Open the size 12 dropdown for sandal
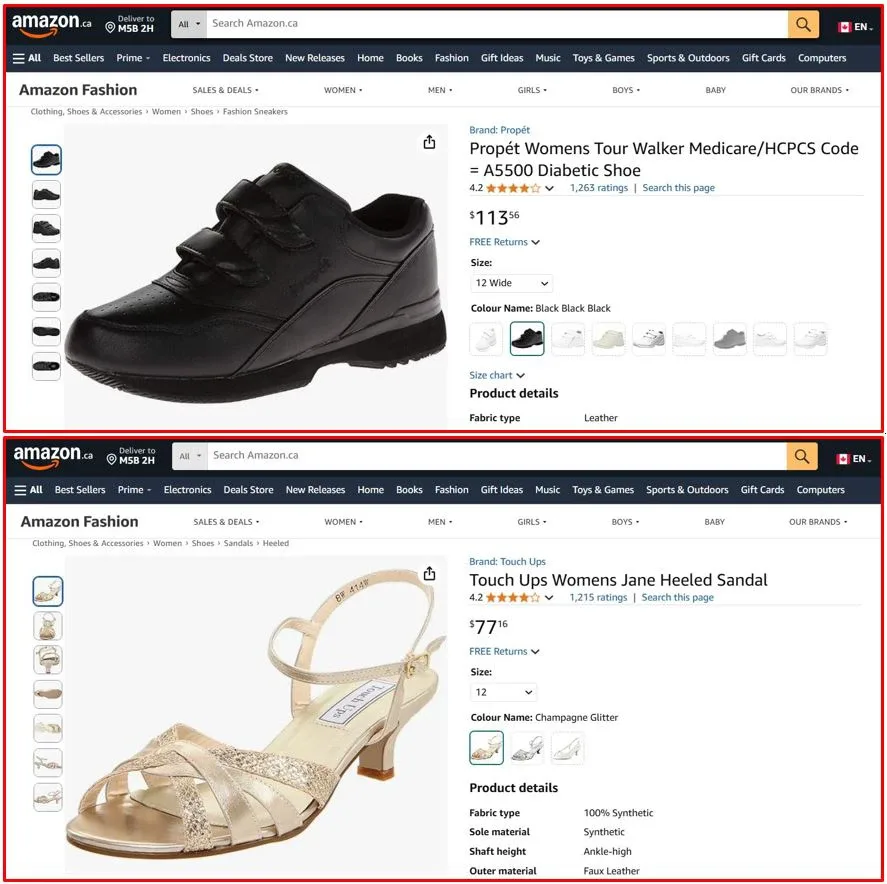Screen dimensions: 887x884 click(503, 692)
